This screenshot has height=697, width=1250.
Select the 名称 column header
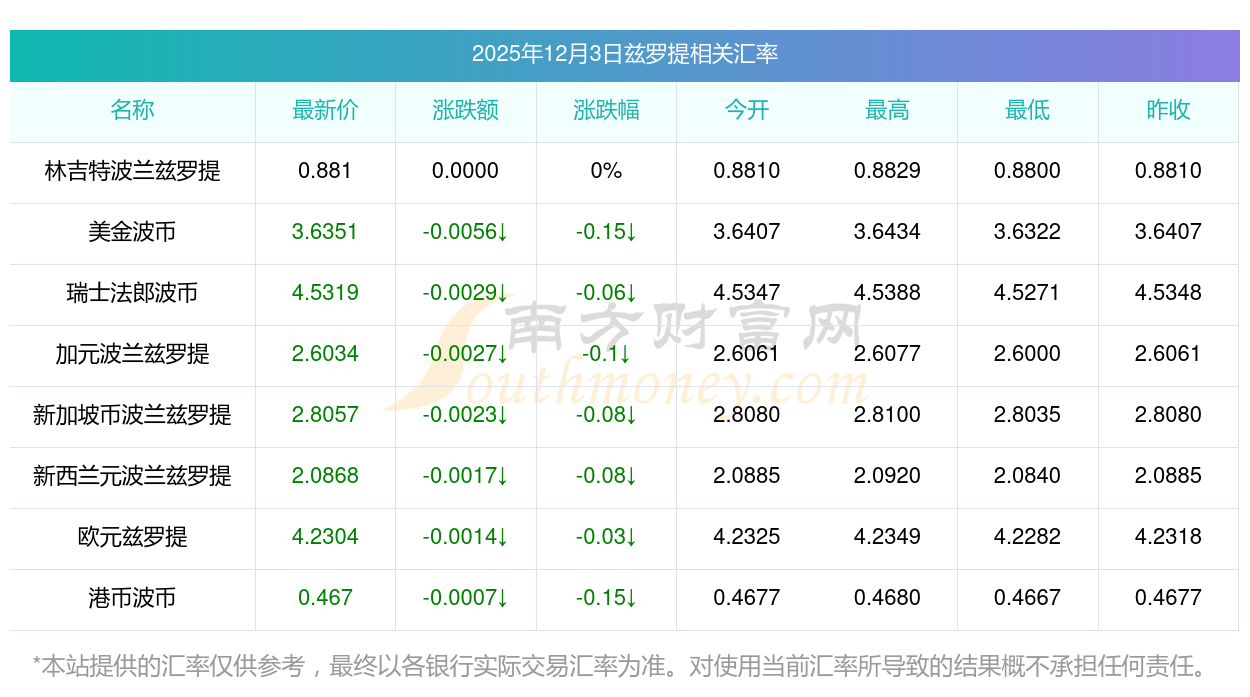132,110
